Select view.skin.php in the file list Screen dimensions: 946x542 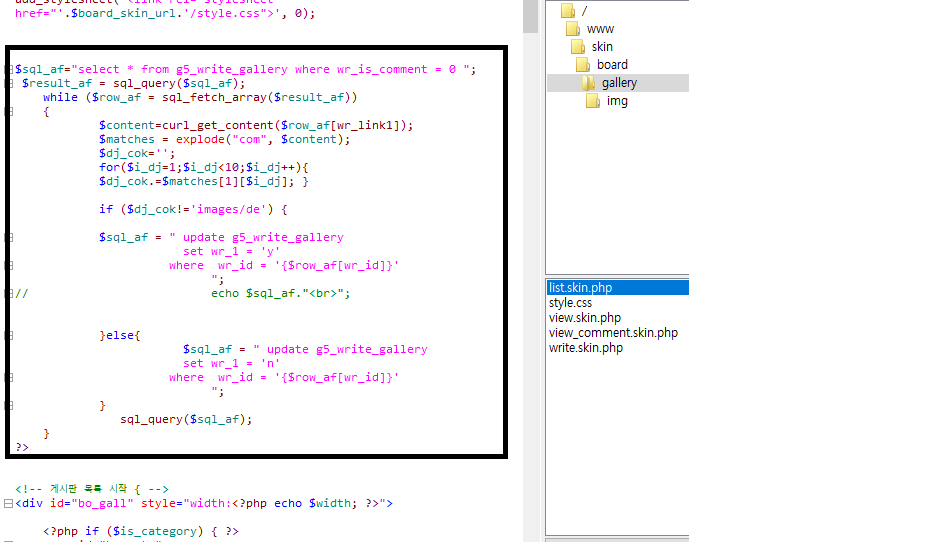(x=584, y=318)
